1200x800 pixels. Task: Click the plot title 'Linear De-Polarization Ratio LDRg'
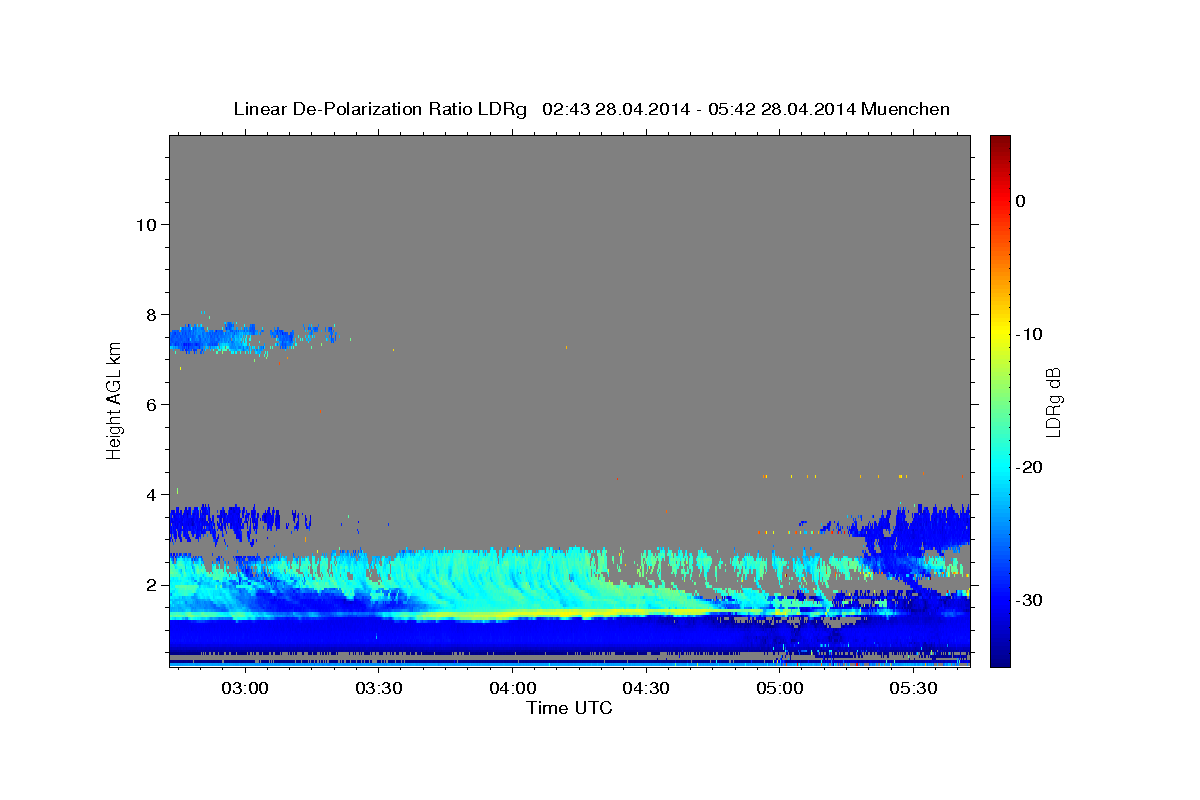pos(379,109)
